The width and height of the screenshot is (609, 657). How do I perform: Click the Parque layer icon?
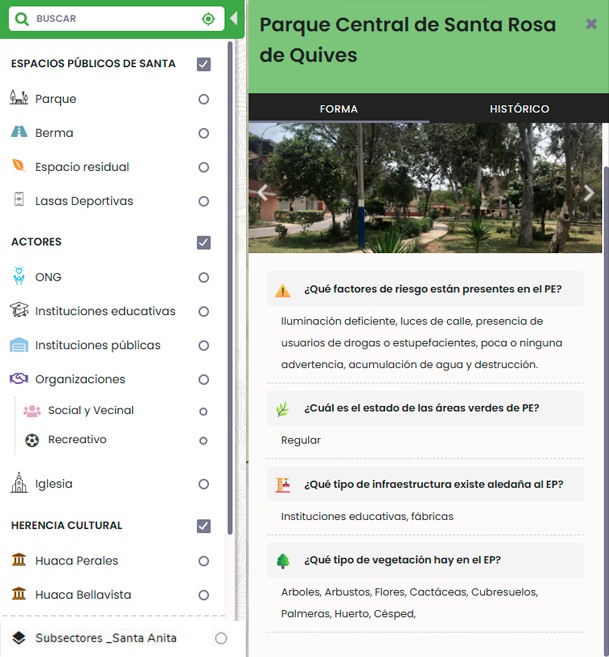click(19, 99)
